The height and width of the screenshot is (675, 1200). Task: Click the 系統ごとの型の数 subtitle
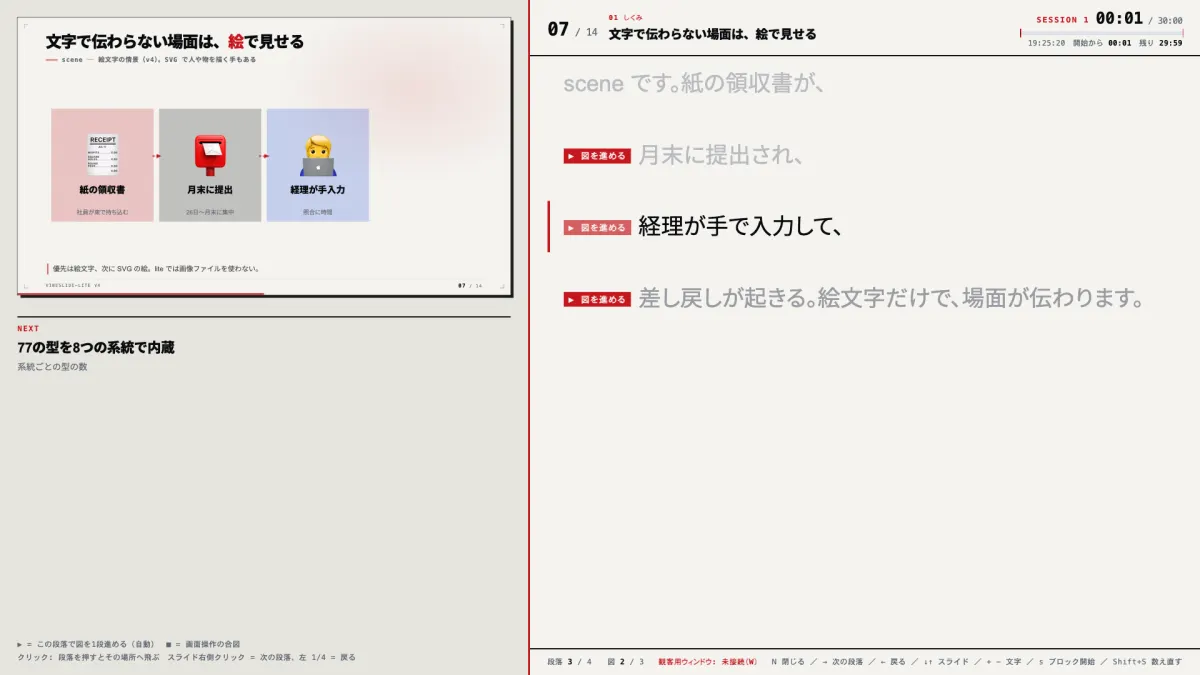point(53,367)
